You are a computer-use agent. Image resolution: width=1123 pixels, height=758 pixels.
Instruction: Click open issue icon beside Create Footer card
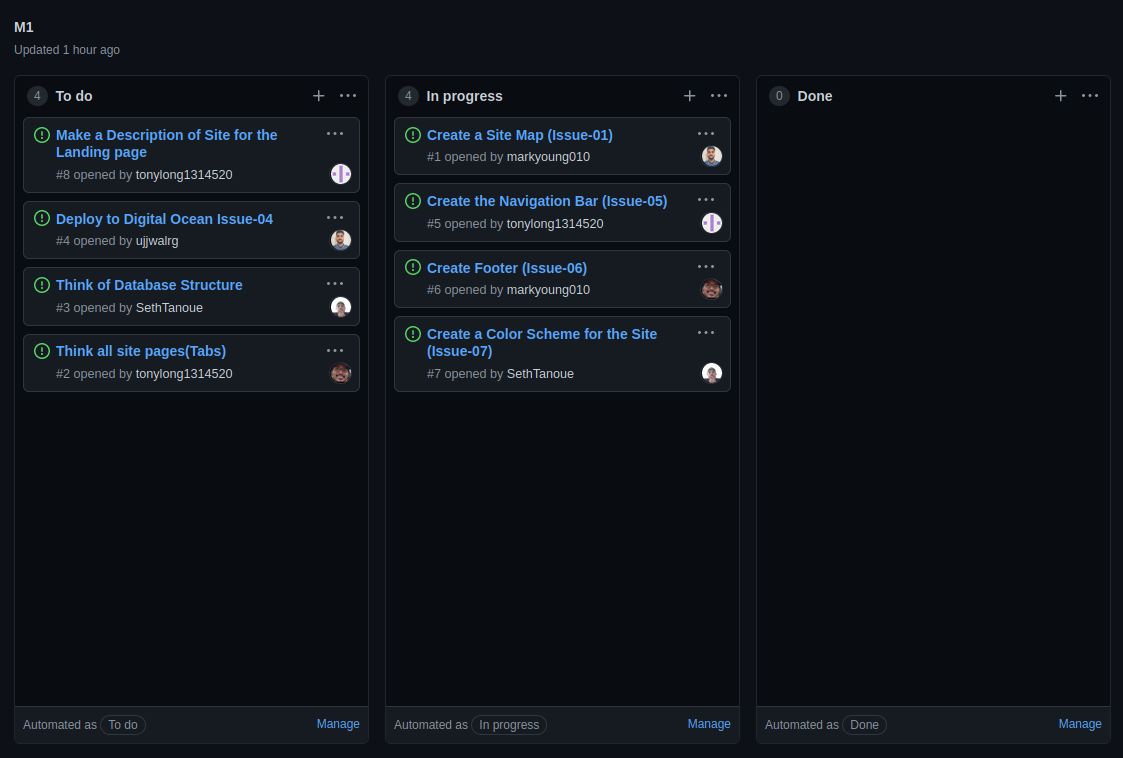pos(413,267)
